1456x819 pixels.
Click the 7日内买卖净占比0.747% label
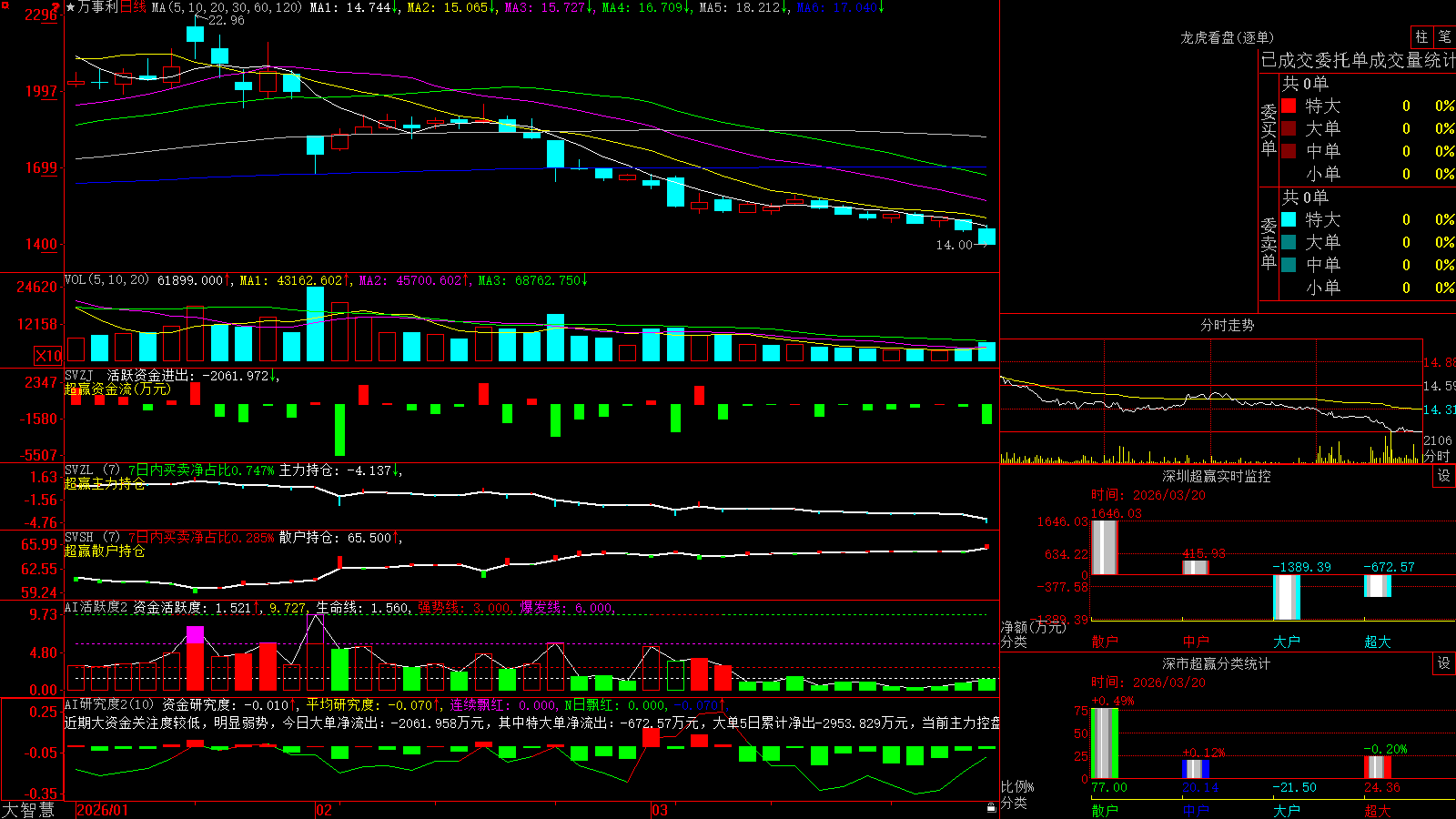(200, 470)
